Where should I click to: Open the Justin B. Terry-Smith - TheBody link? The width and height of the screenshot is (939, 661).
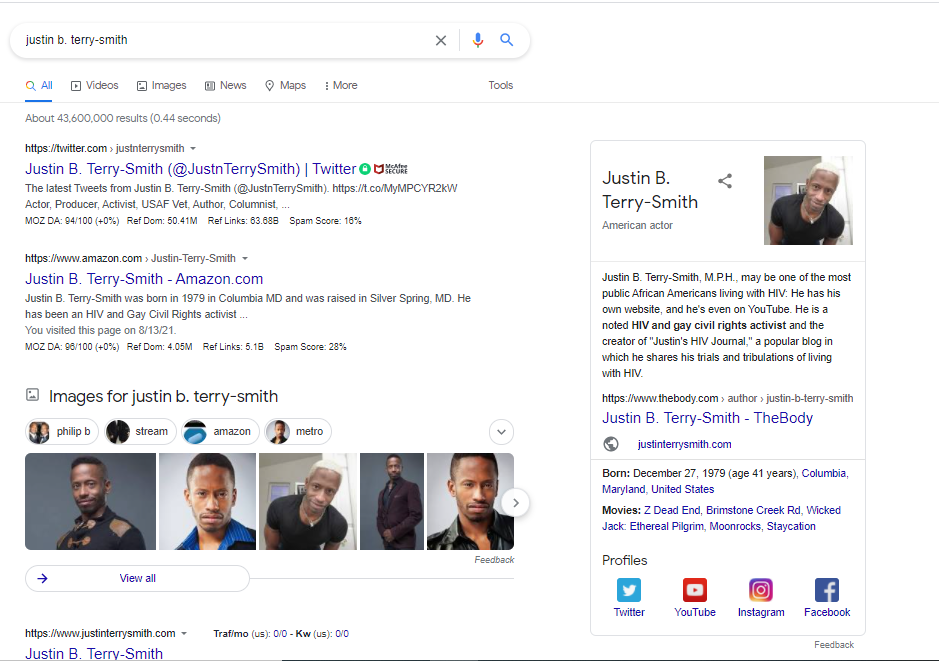707,418
